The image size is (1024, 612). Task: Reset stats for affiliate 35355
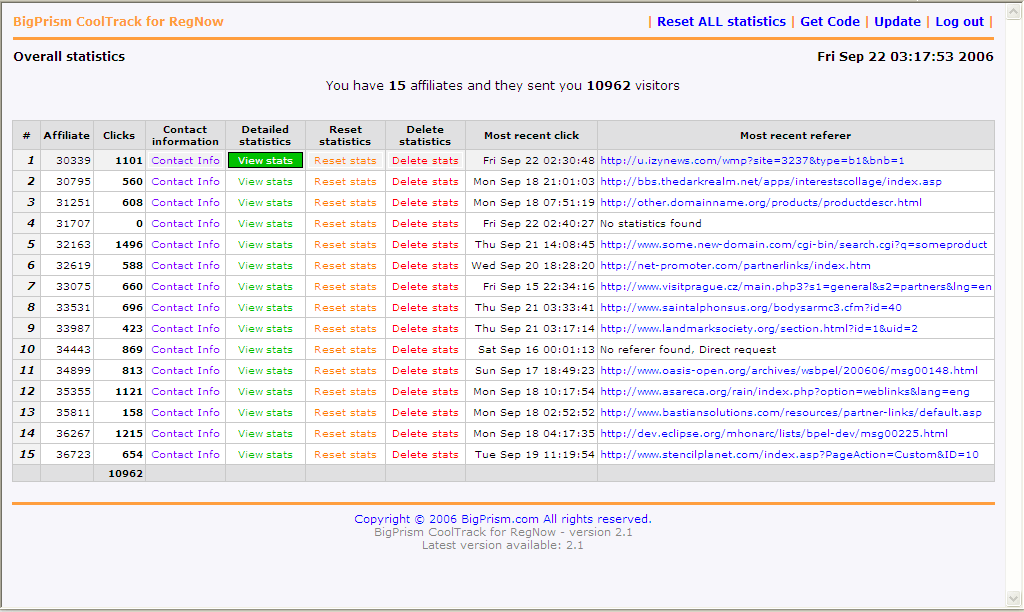(345, 391)
